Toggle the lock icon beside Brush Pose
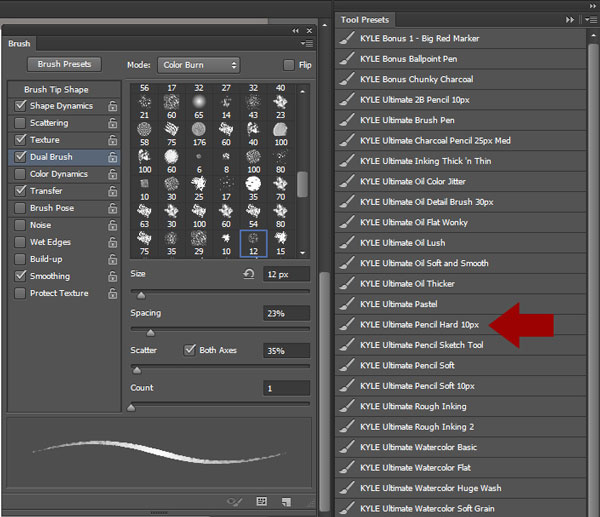The image size is (600, 517). [112, 208]
